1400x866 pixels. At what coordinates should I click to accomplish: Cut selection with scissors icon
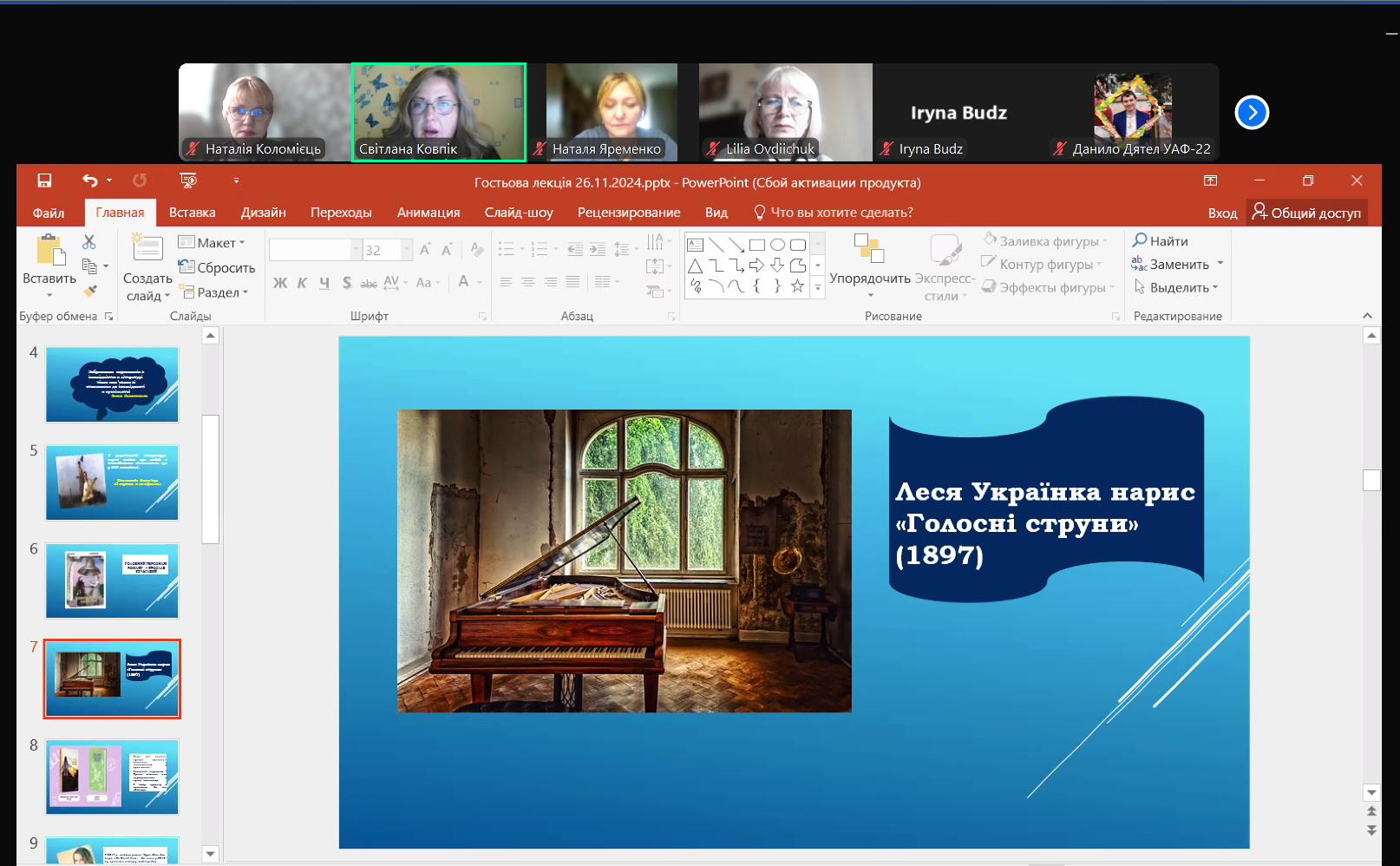click(89, 242)
